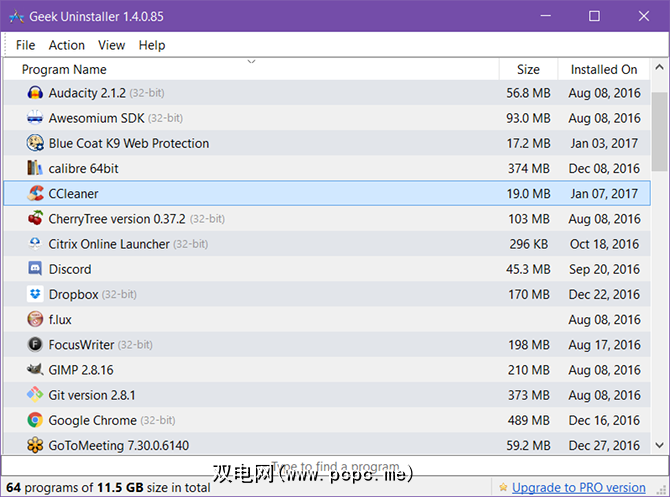The height and width of the screenshot is (497, 670).
Task: Close the Geek Uninstaller window
Action: click(x=644, y=16)
